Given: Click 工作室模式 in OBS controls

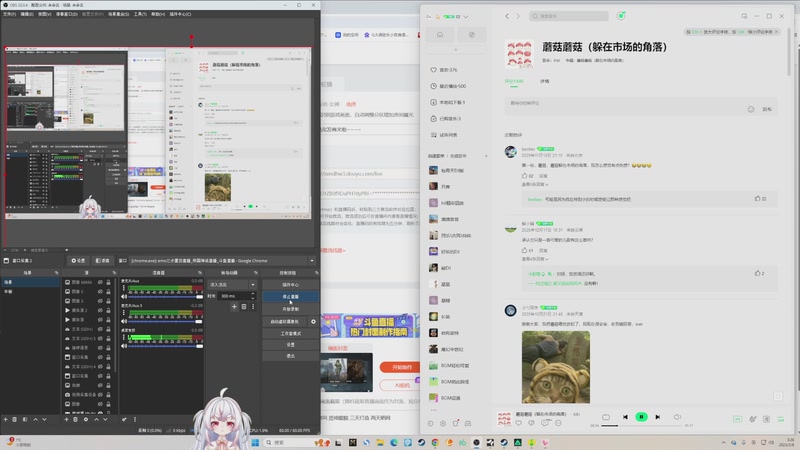Looking at the screenshot, I should (x=291, y=333).
